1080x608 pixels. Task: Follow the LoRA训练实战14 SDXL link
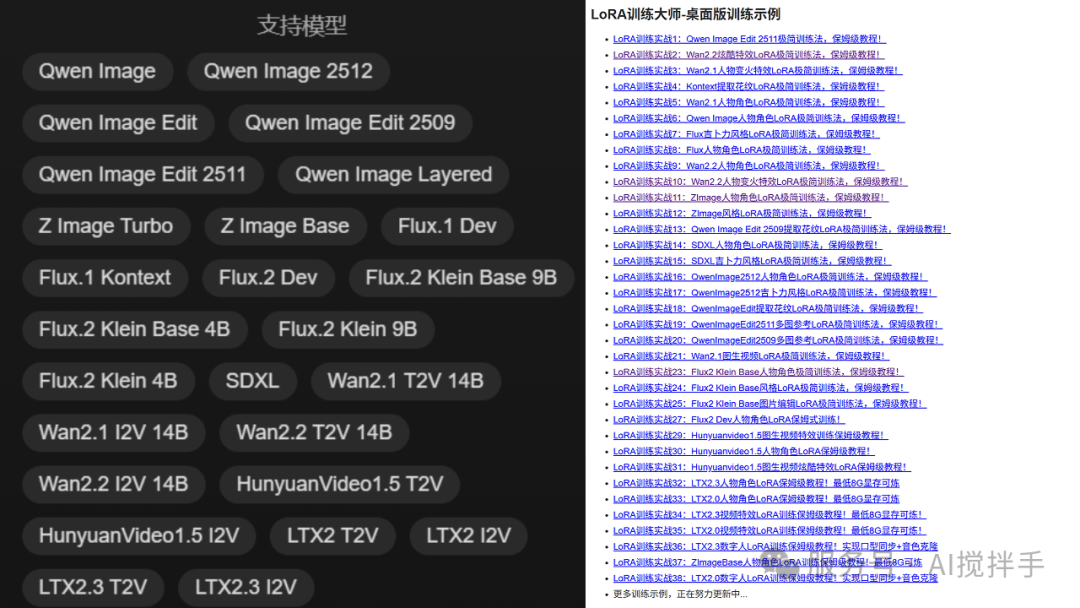[747, 245]
